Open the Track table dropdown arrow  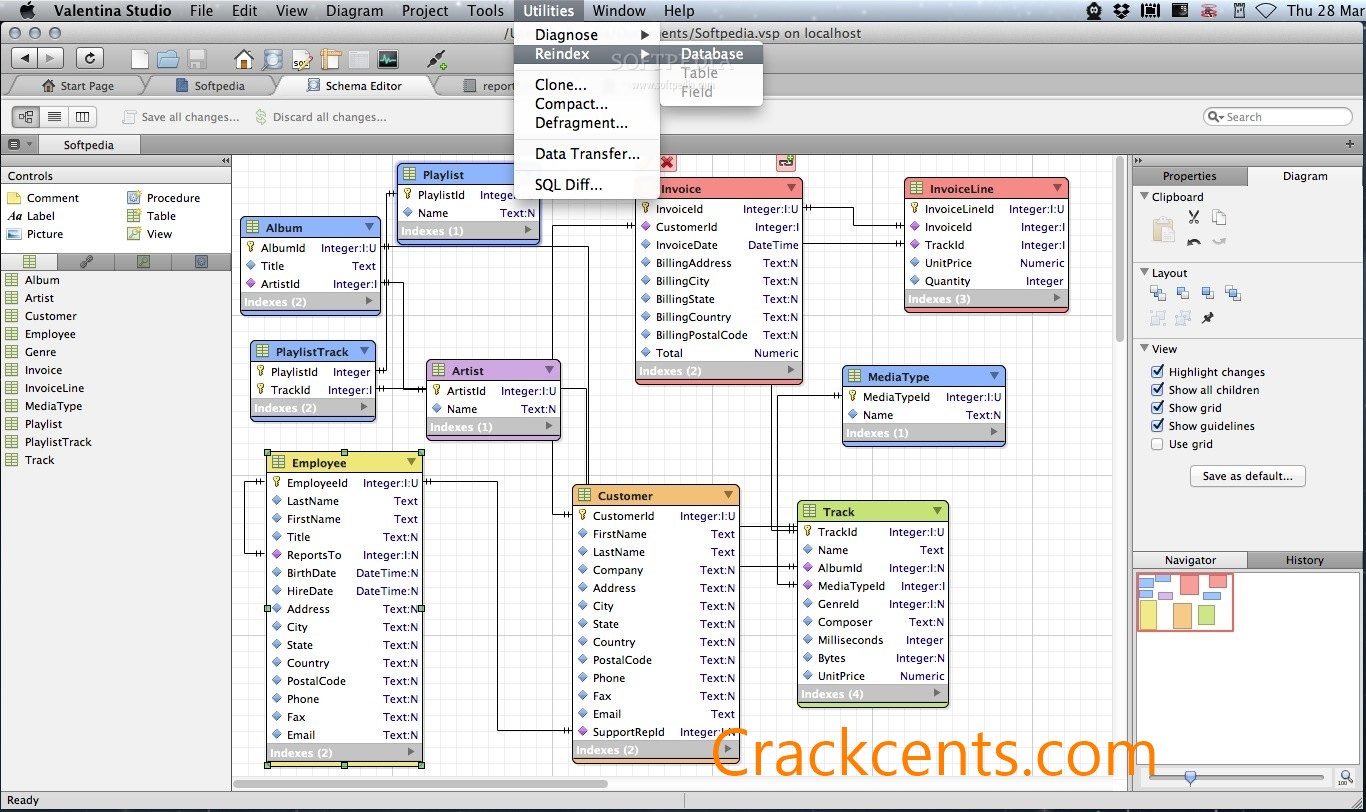(937, 511)
